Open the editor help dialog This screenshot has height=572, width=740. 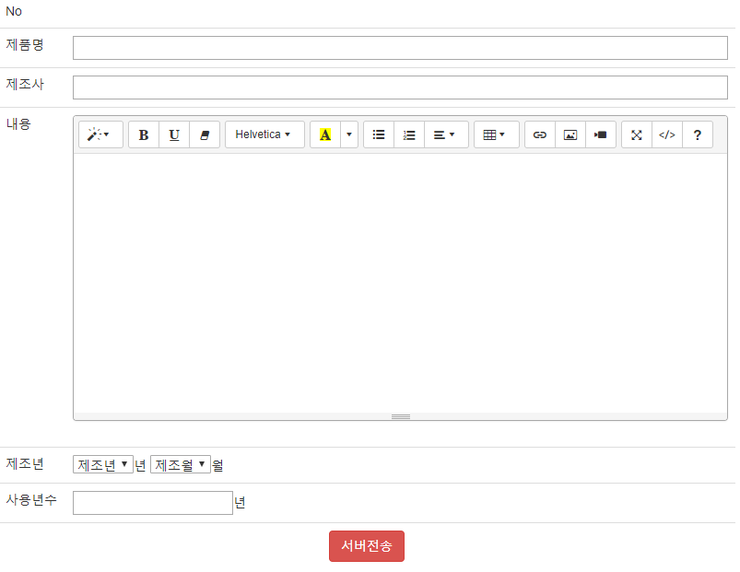point(698,135)
